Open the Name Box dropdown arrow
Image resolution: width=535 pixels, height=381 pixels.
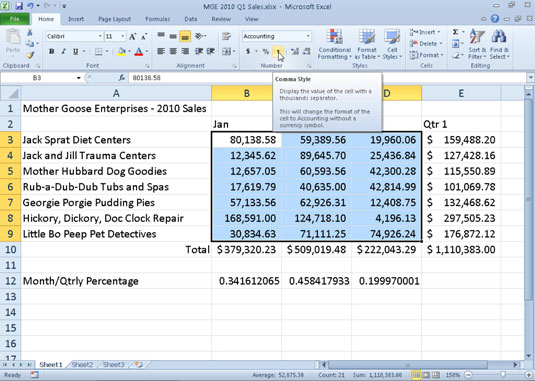coord(79,78)
